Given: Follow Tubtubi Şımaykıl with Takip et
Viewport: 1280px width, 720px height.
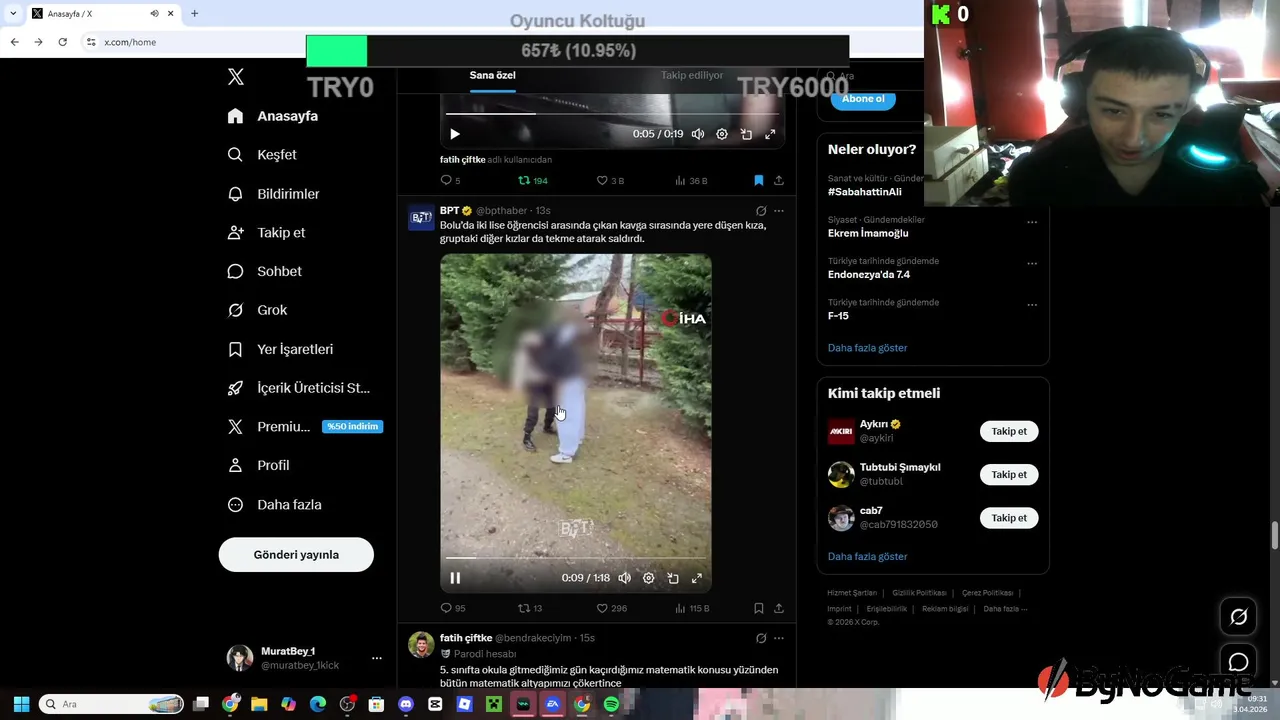Looking at the screenshot, I should click(x=1009, y=475).
